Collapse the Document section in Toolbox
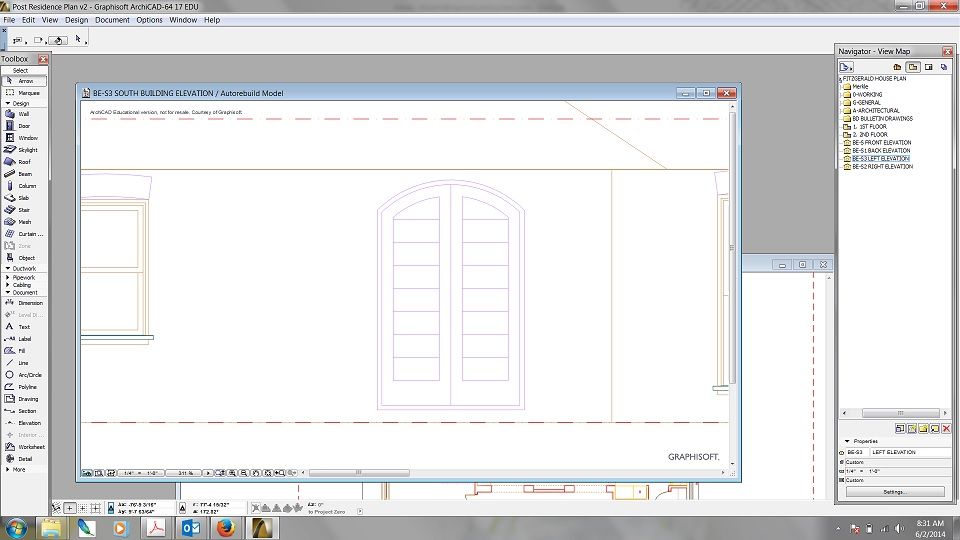The height and width of the screenshot is (540, 960). pos(8,293)
